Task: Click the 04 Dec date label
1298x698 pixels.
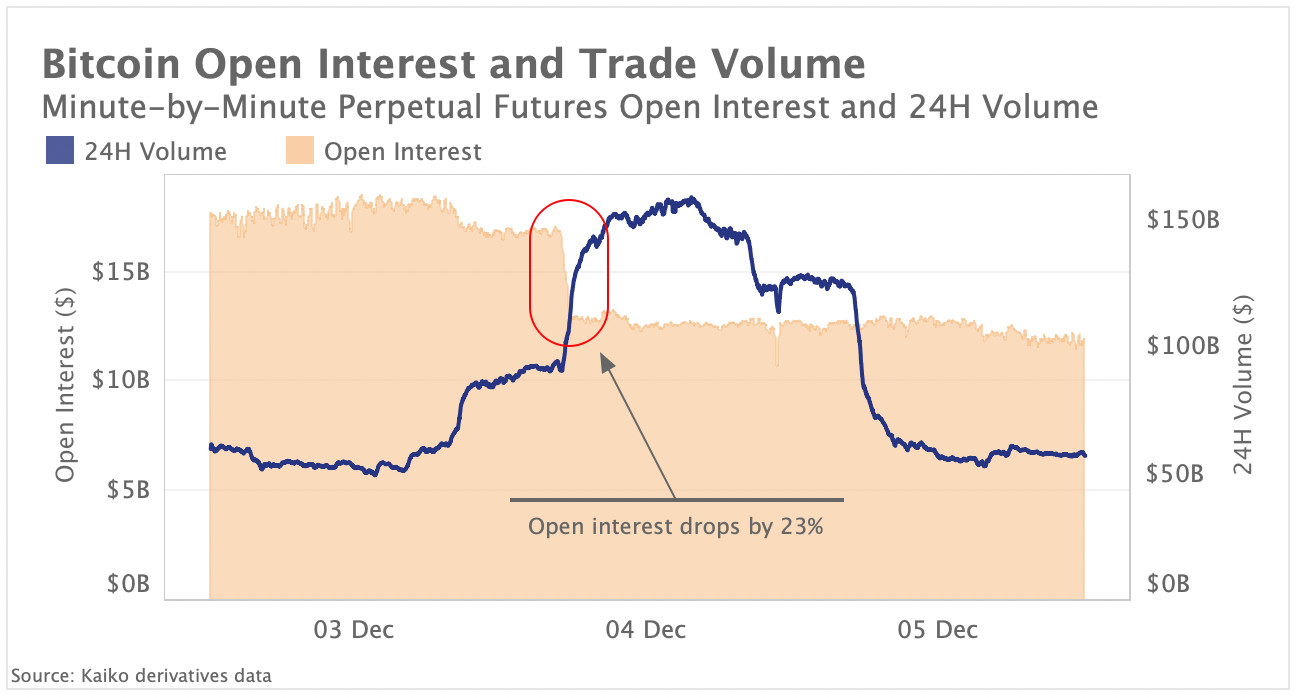Action: [x=646, y=630]
